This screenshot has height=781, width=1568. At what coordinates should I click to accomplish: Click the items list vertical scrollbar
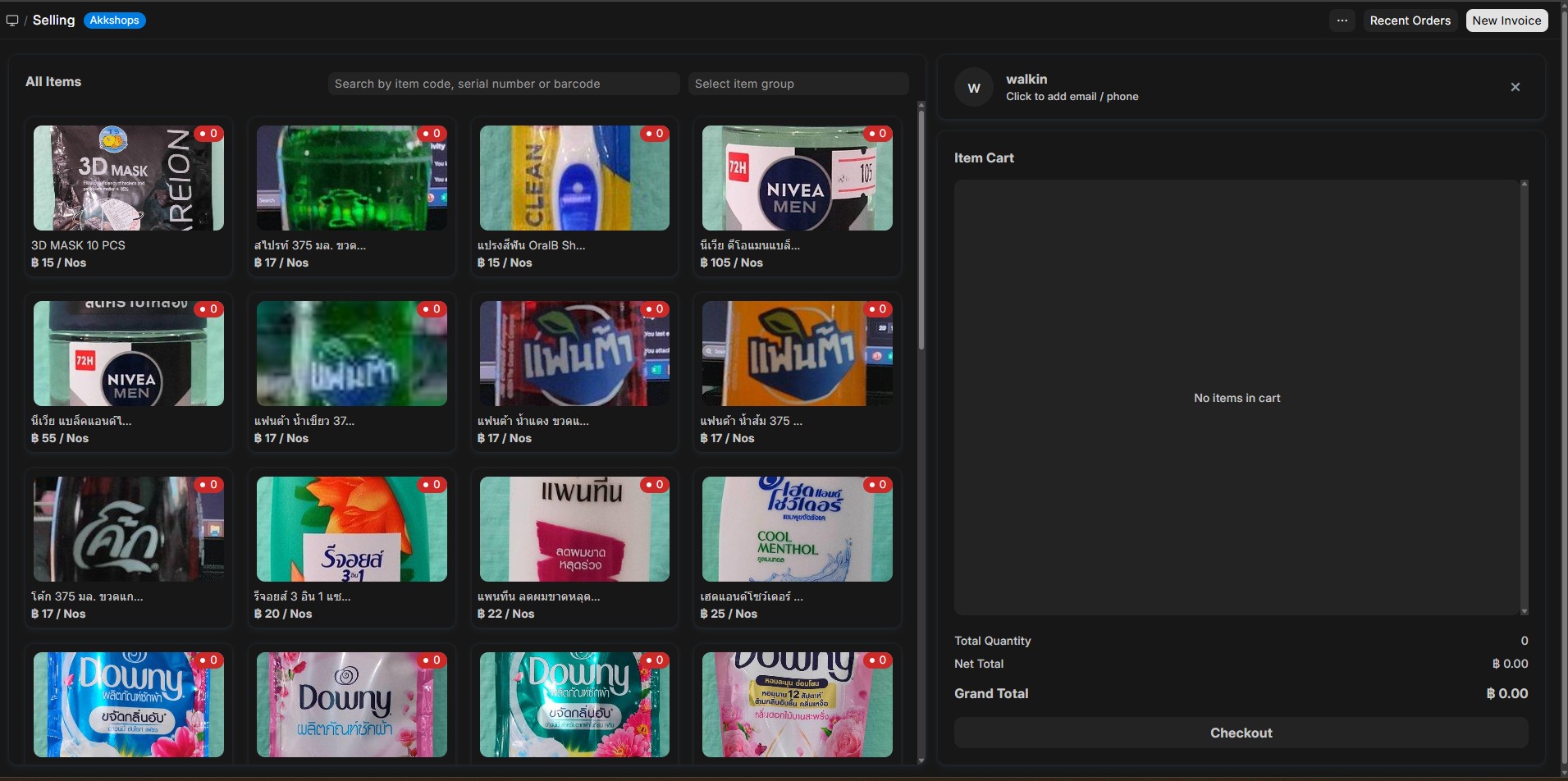[921, 230]
